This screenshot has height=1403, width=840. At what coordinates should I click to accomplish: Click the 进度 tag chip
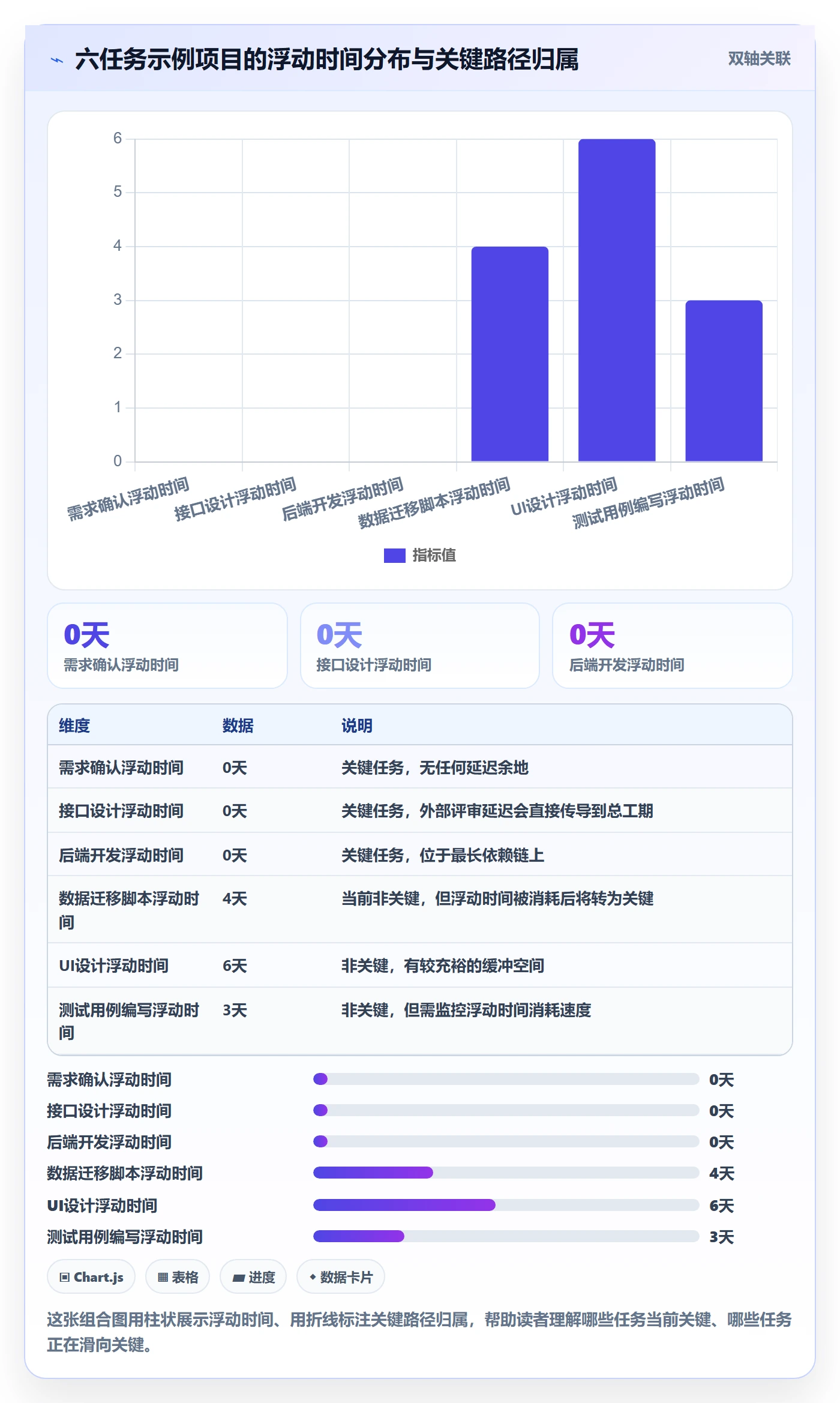[253, 1277]
